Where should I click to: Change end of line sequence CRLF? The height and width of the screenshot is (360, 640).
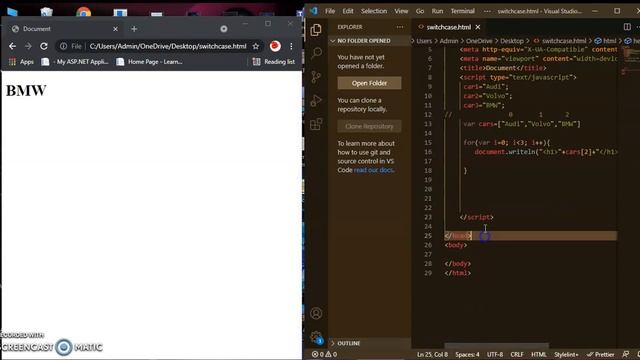tap(517, 354)
